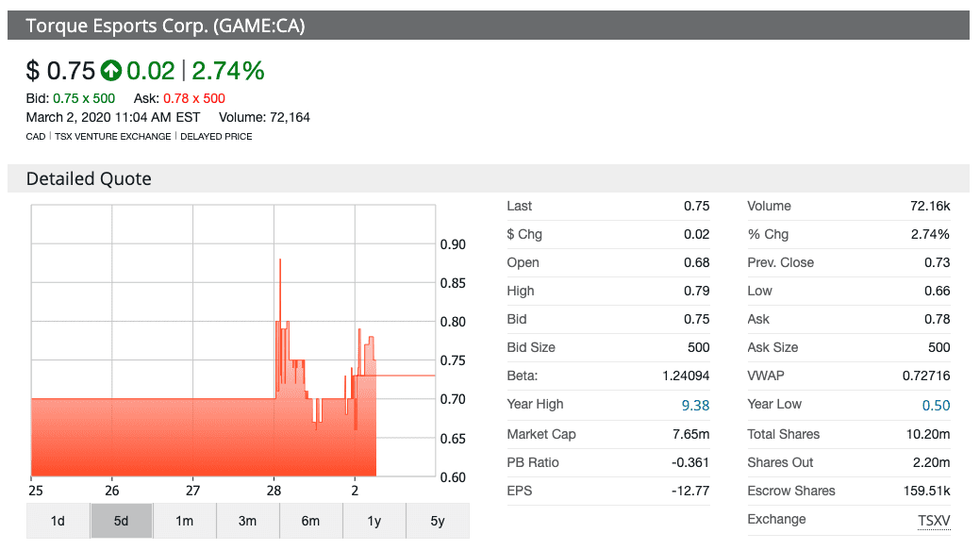Choose the 6m chart timeframe
Viewport: 980px width, 552px height.
coord(310,521)
